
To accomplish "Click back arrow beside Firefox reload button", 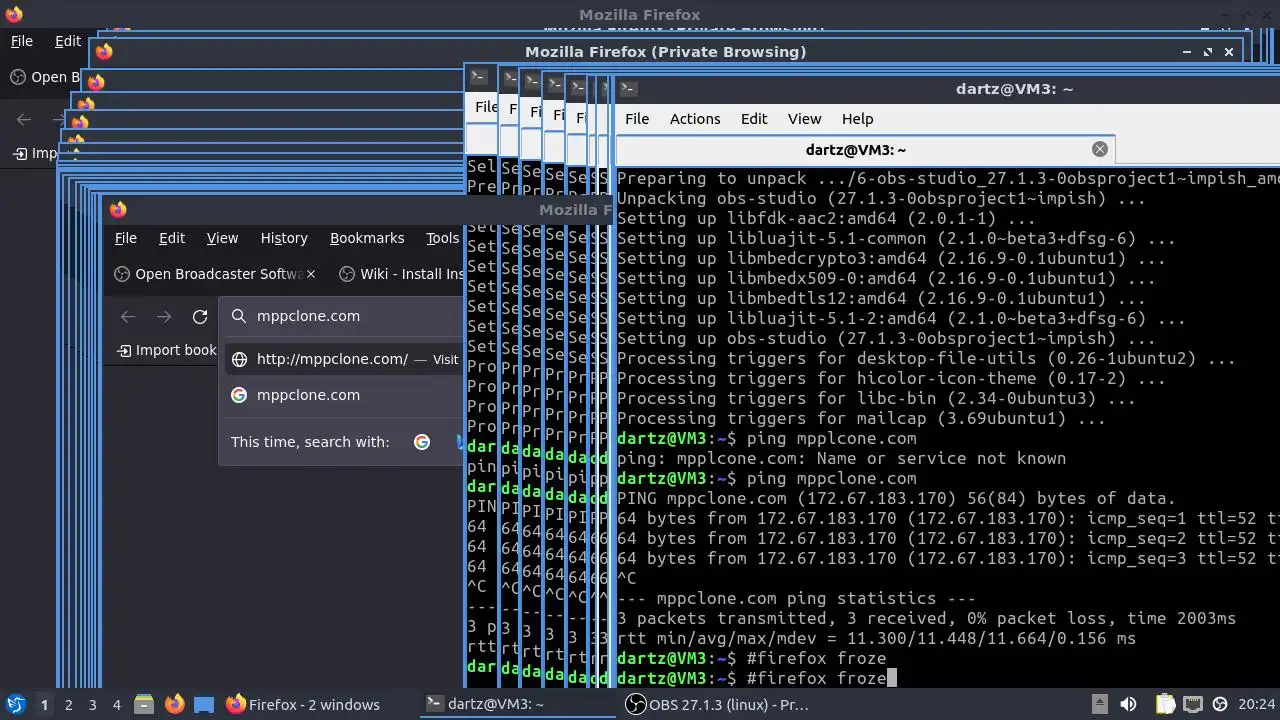I will click(x=128, y=316).
